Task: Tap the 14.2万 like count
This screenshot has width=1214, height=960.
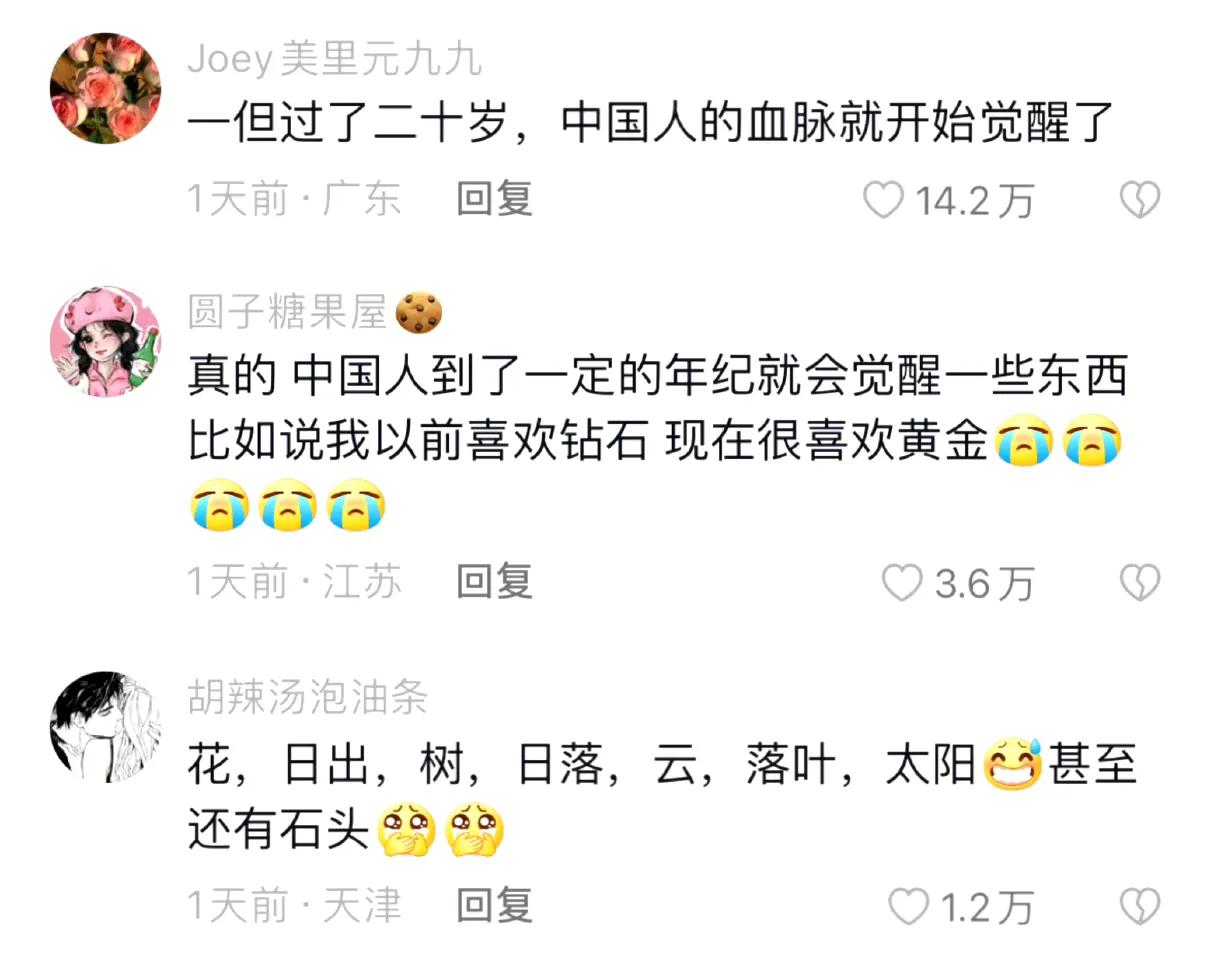Action: (975, 201)
